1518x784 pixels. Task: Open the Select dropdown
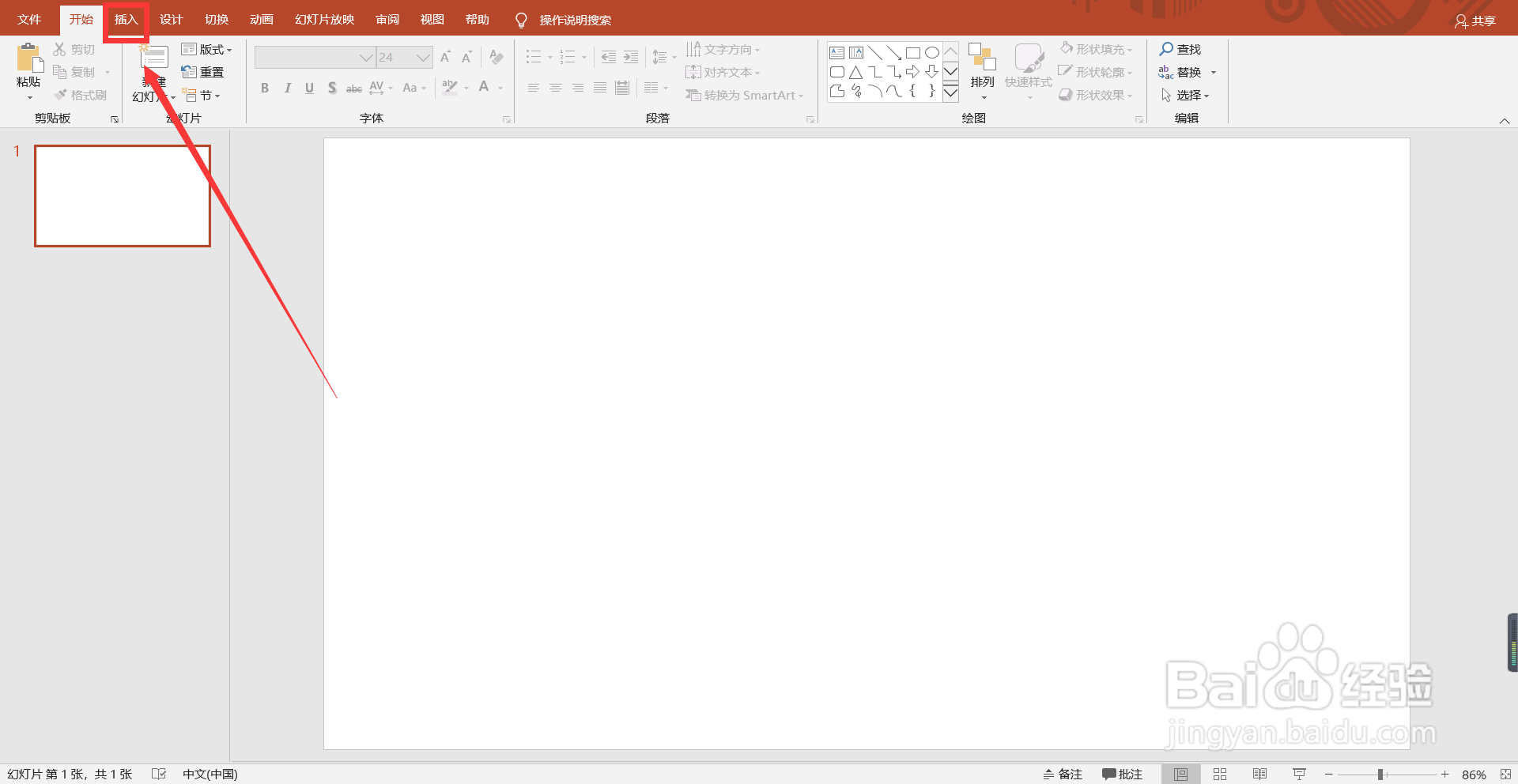pyautogui.click(x=1185, y=95)
